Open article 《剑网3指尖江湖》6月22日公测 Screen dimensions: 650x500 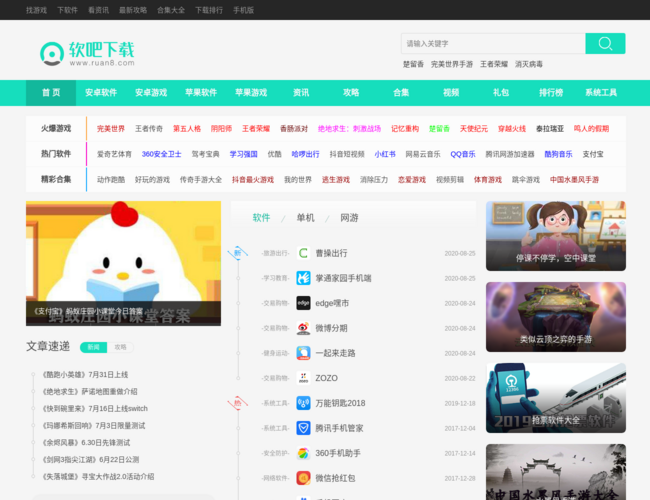pyautogui.click(x=90, y=459)
